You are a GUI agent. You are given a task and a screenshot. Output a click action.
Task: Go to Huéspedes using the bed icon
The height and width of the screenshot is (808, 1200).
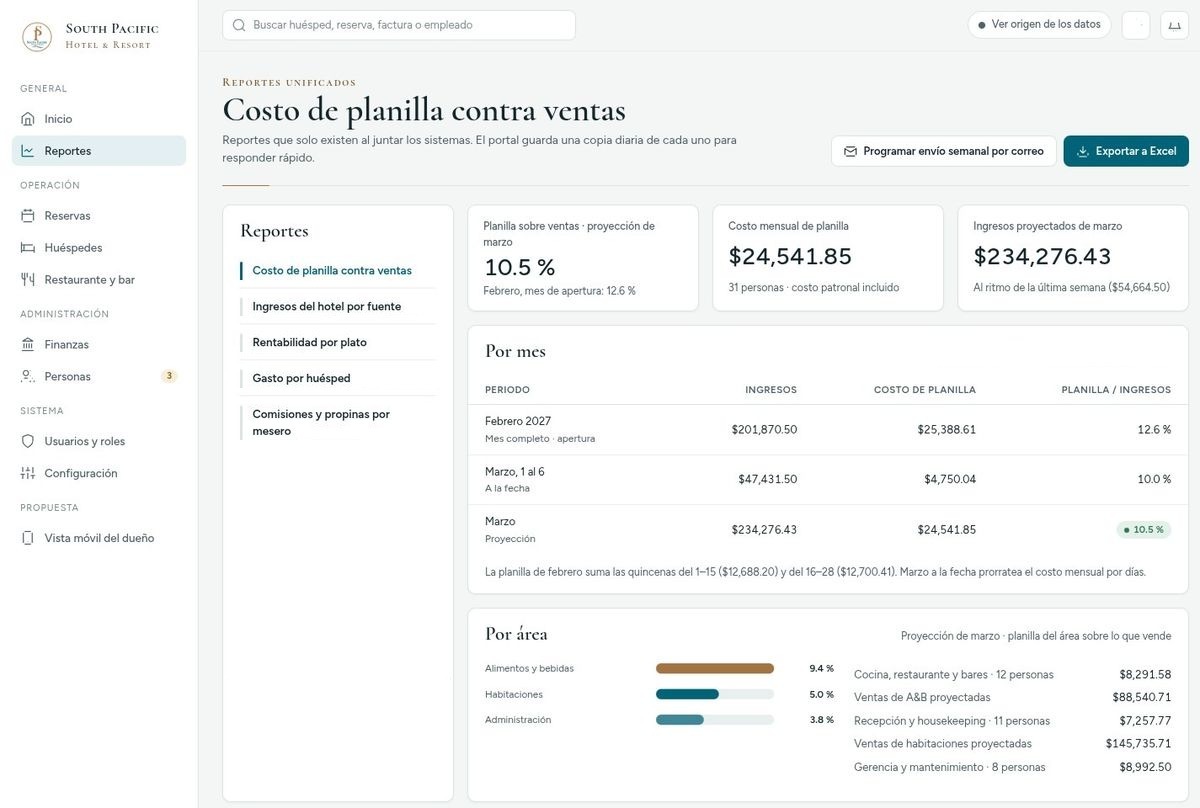tap(28, 248)
